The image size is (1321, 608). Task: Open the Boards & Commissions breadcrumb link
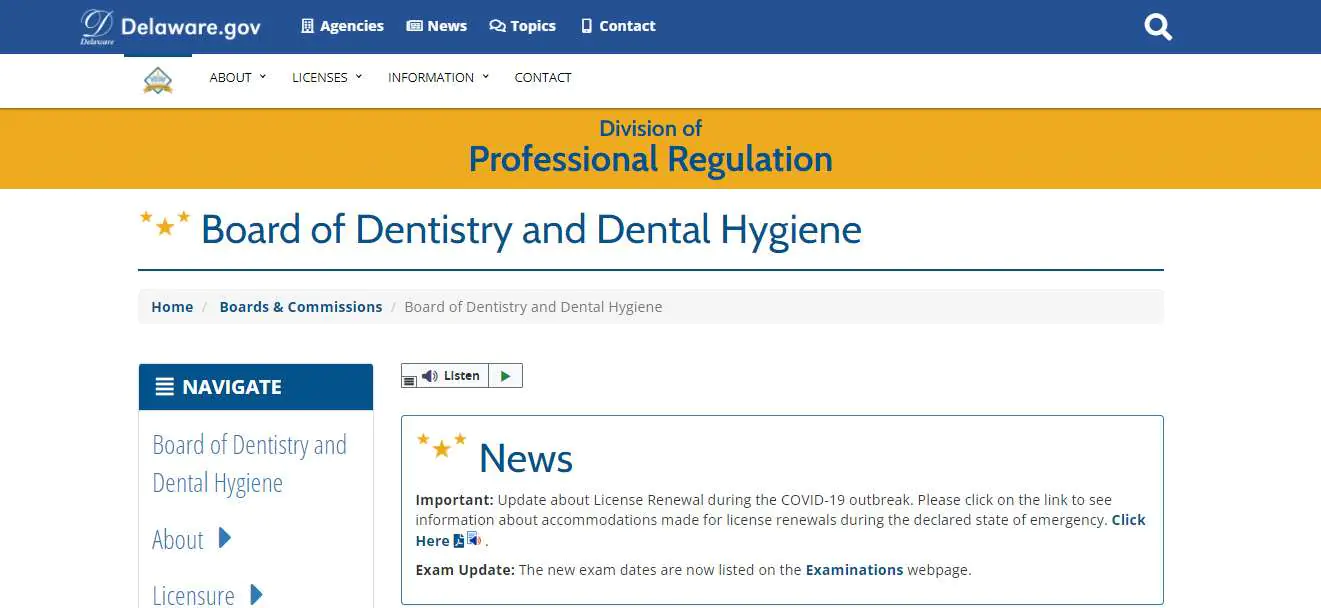click(x=300, y=306)
